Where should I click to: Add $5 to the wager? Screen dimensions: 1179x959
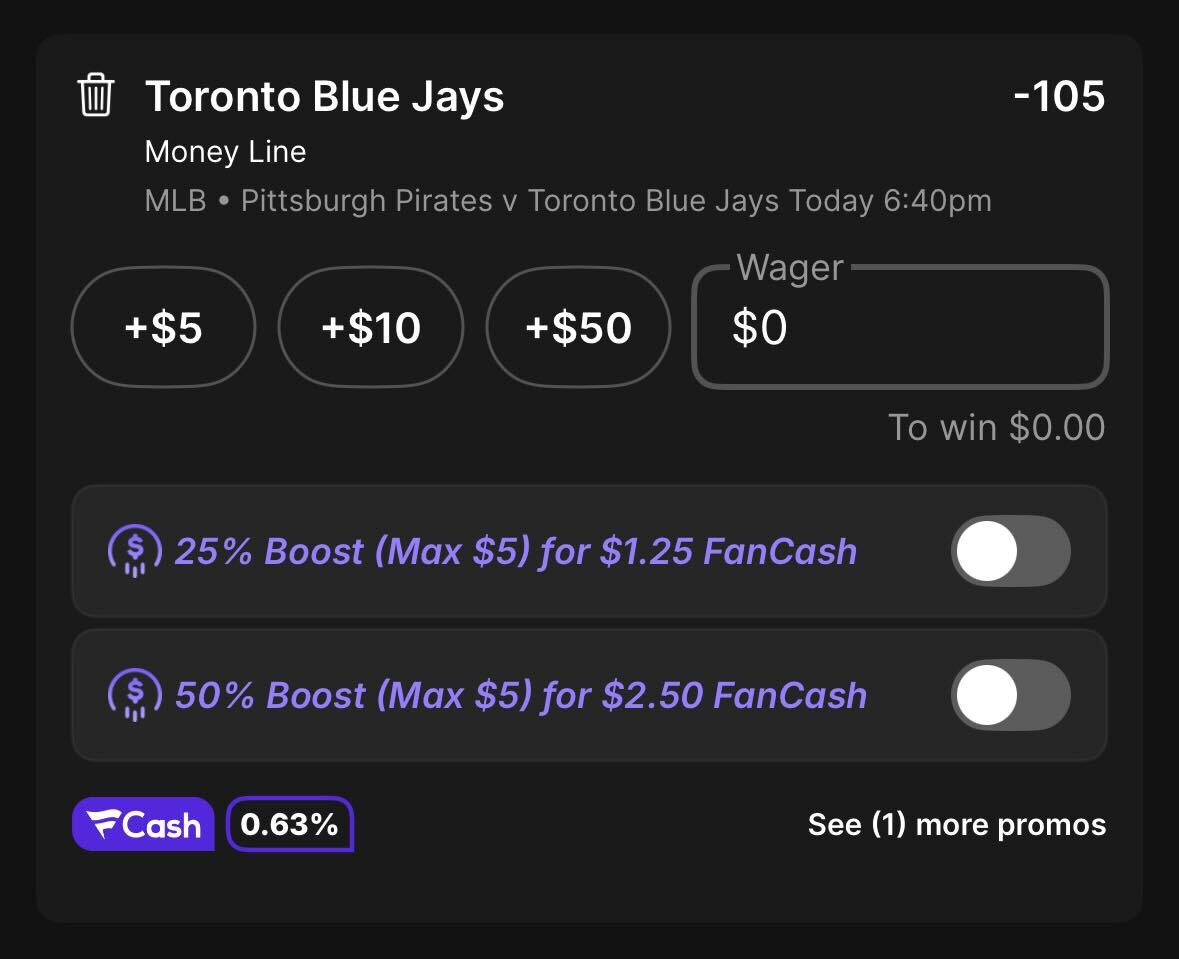click(163, 327)
